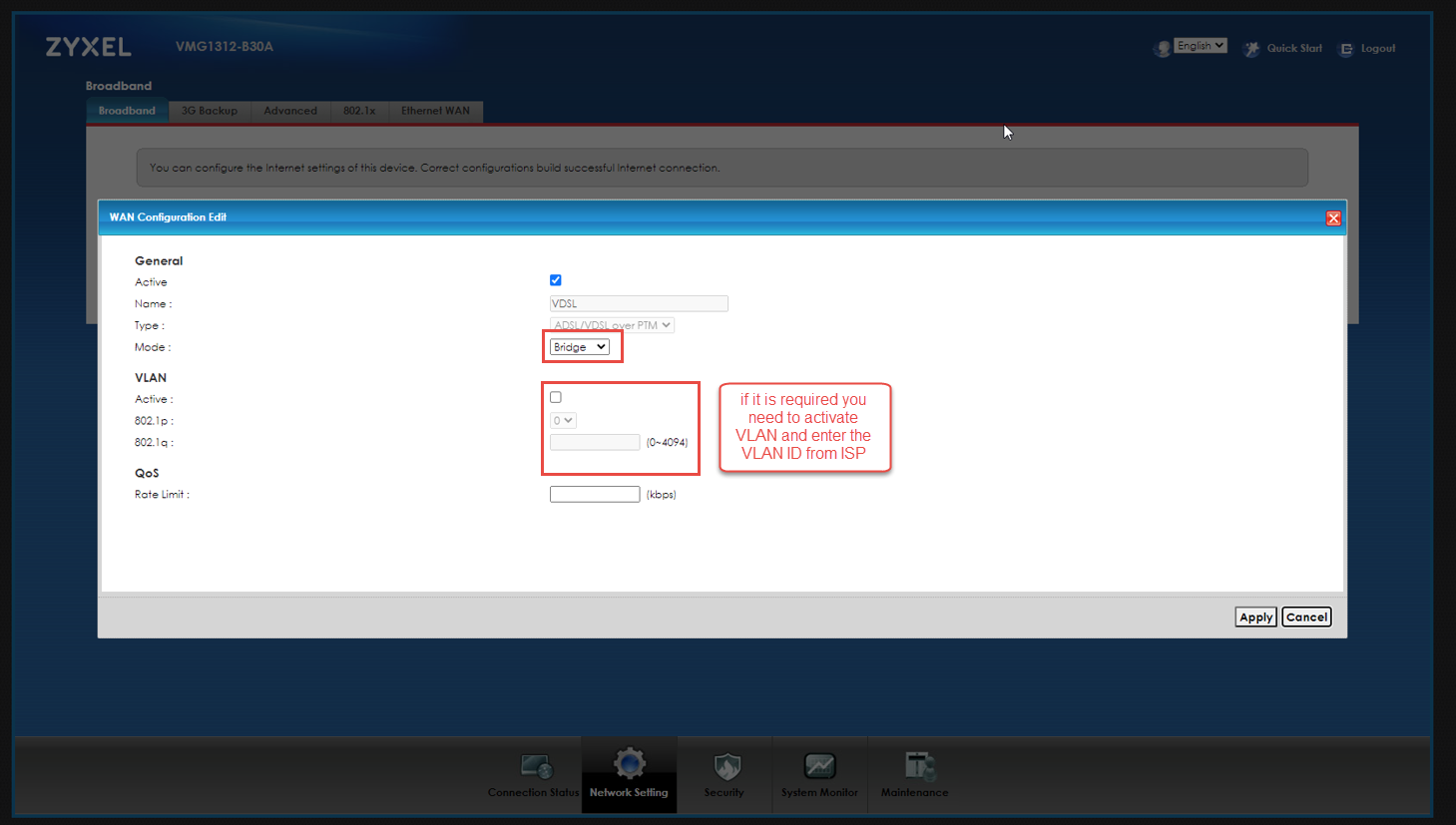Viewport: 1456px width, 825px height.
Task: Open the Mode dropdown set to Bridge
Action: tap(580, 347)
